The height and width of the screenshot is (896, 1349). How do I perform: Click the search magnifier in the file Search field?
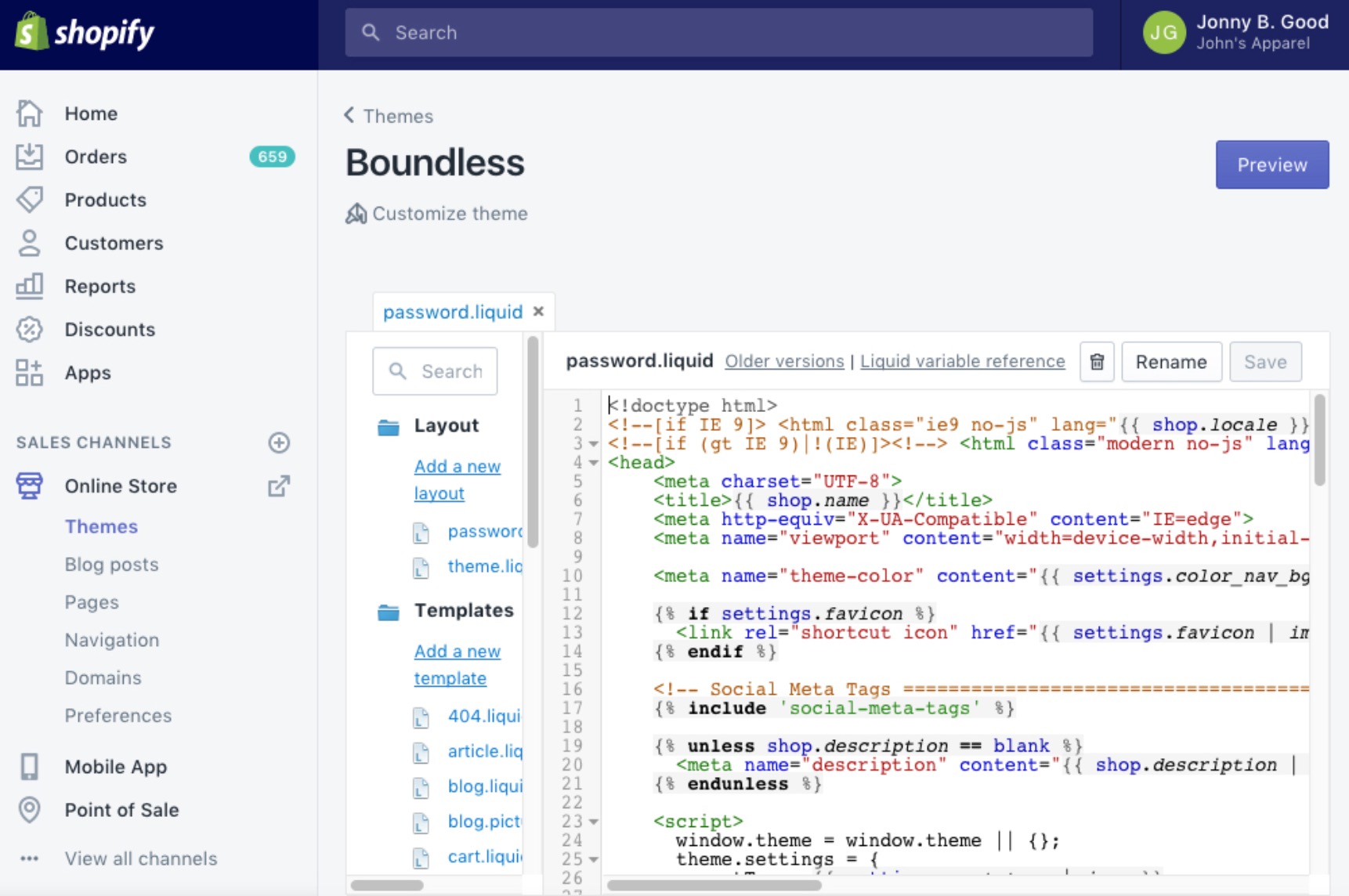coord(398,370)
